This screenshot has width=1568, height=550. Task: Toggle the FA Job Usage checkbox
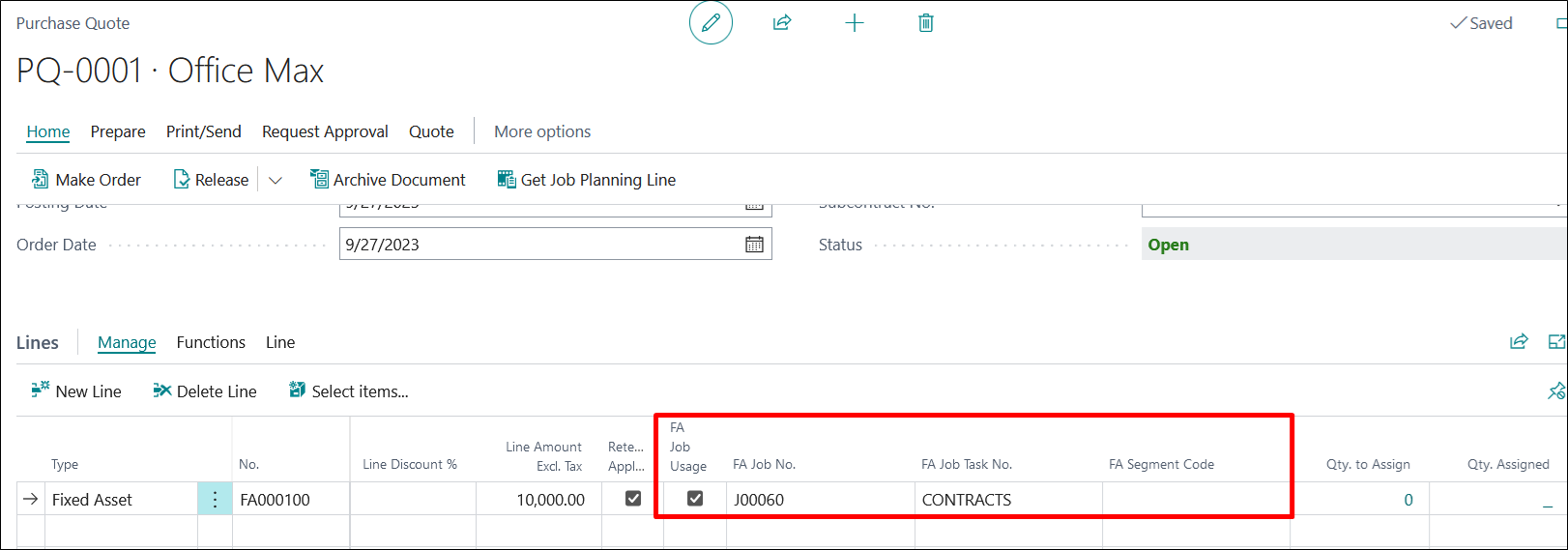tap(694, 499)
